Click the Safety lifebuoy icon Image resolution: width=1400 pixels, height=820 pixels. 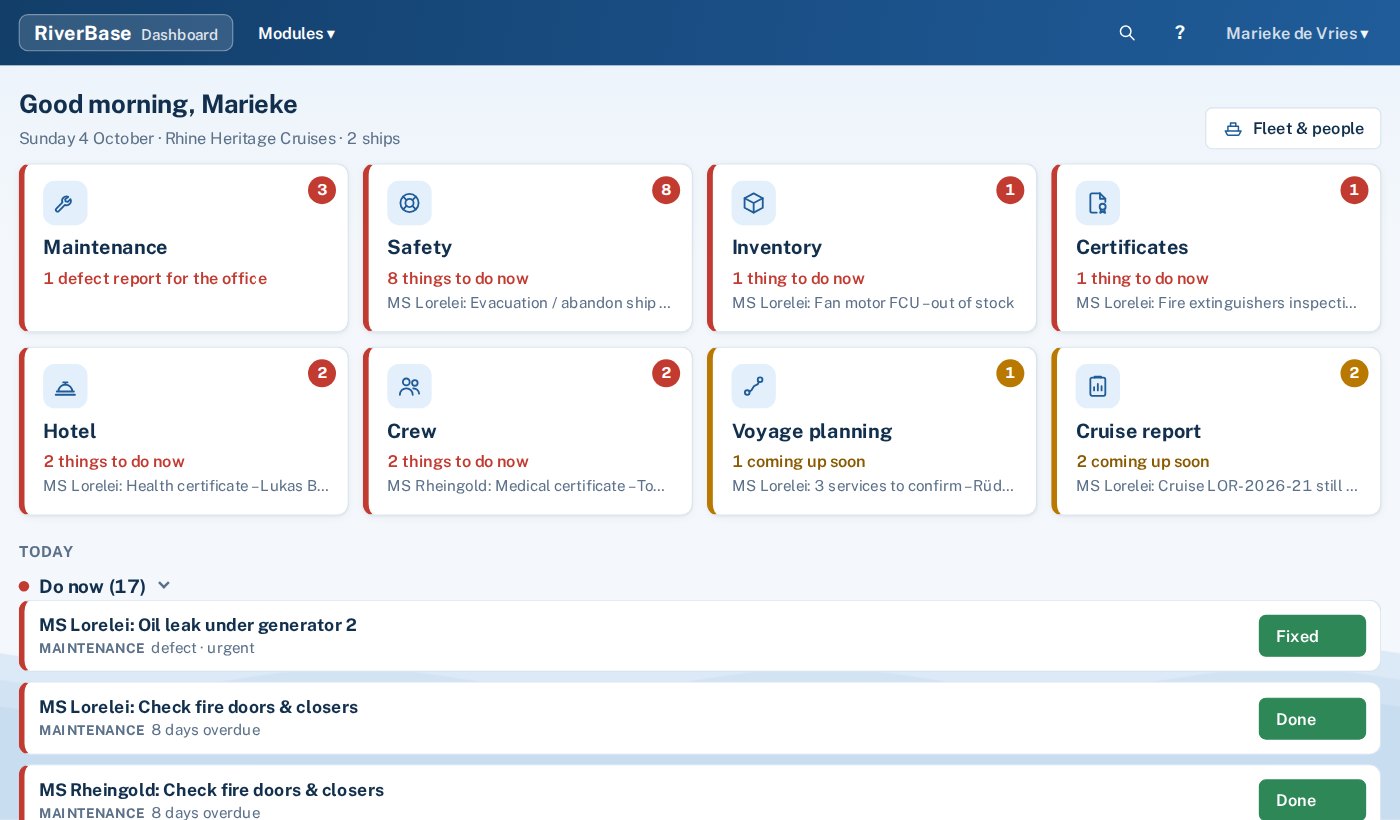[x=409, y=203]
